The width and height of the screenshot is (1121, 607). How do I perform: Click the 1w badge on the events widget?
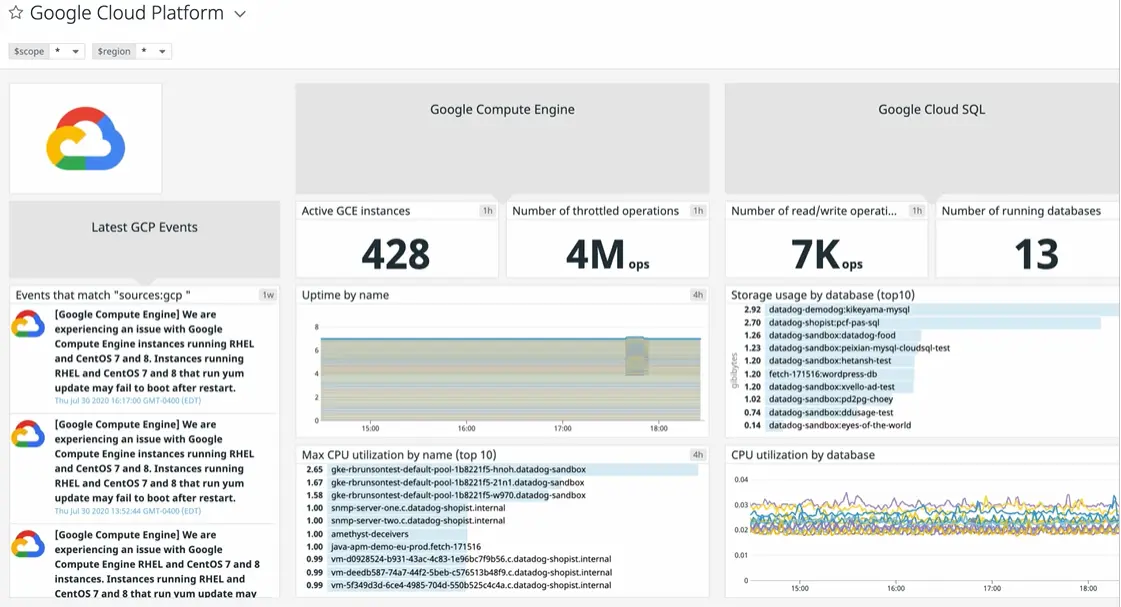[267, 294]
